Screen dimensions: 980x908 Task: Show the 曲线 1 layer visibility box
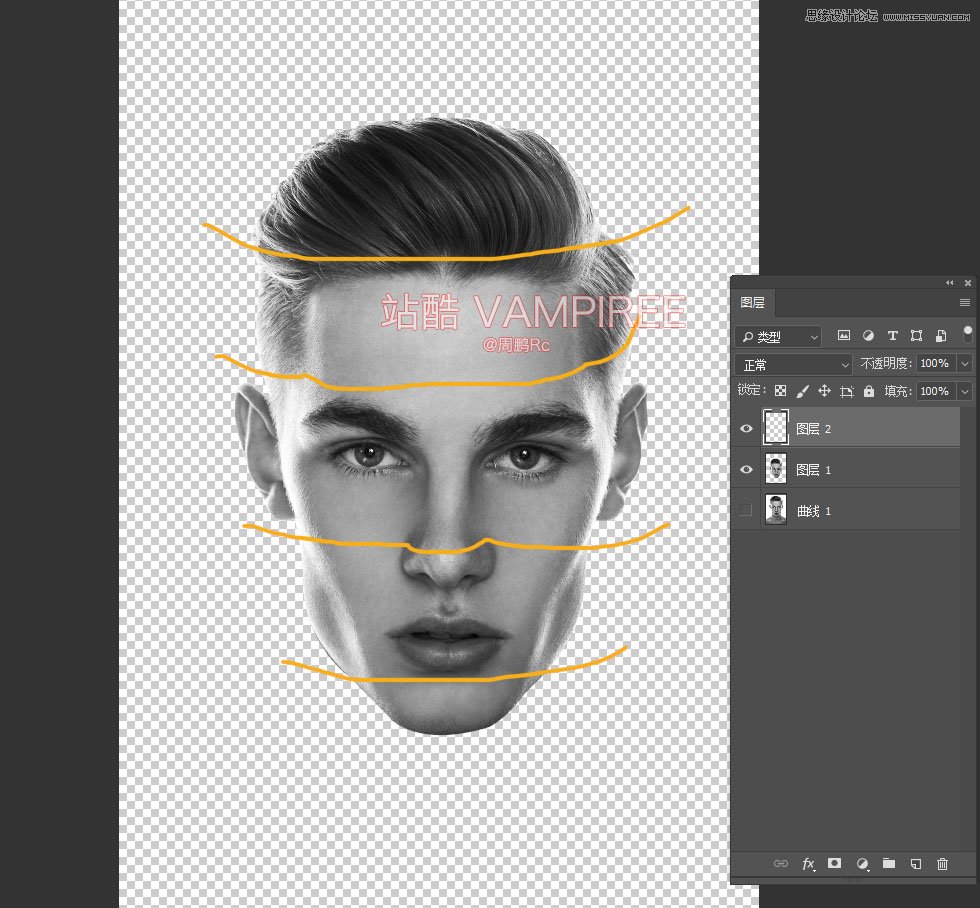pos(746,510)
